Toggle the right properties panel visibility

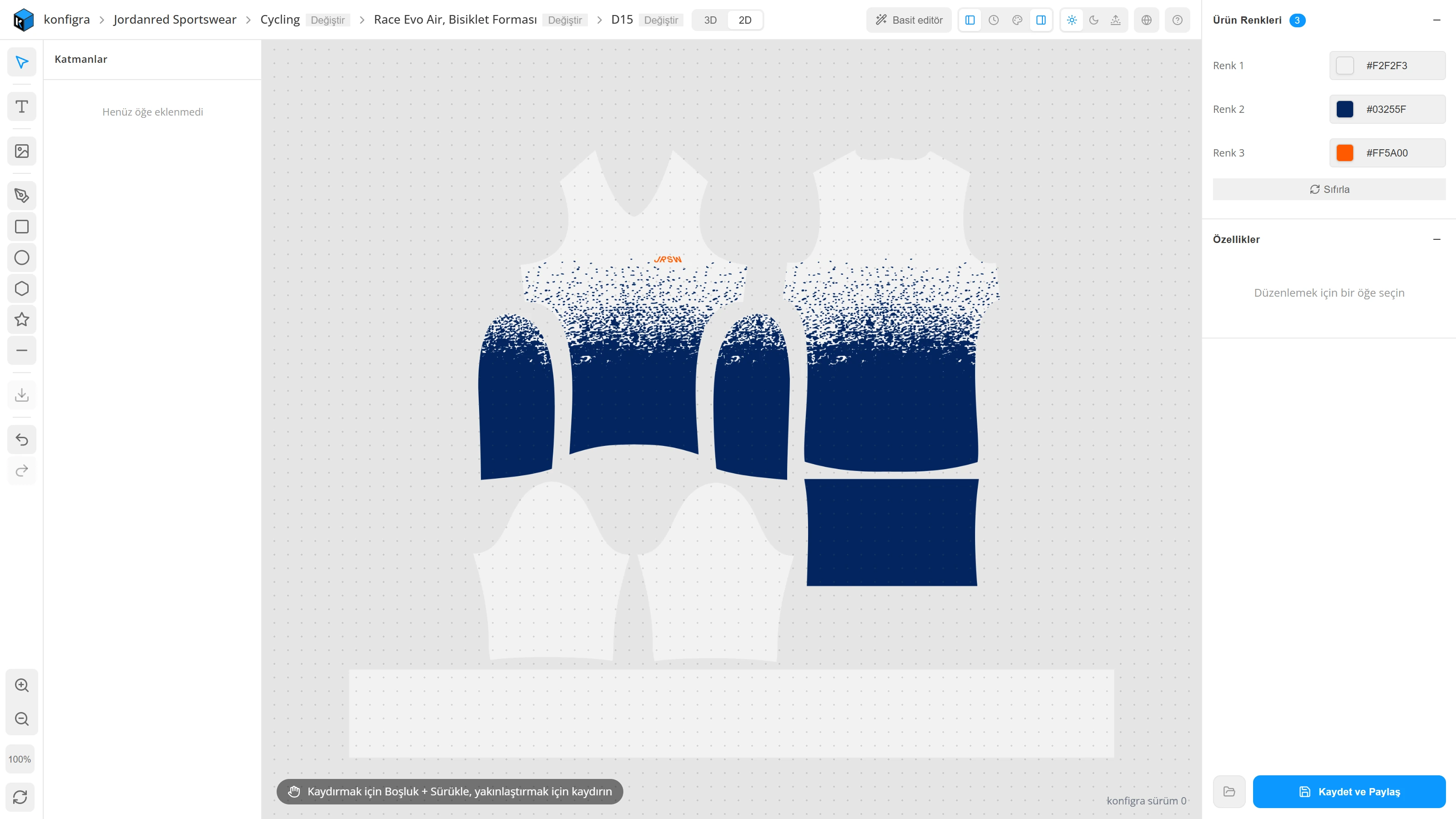[1041, 20]
